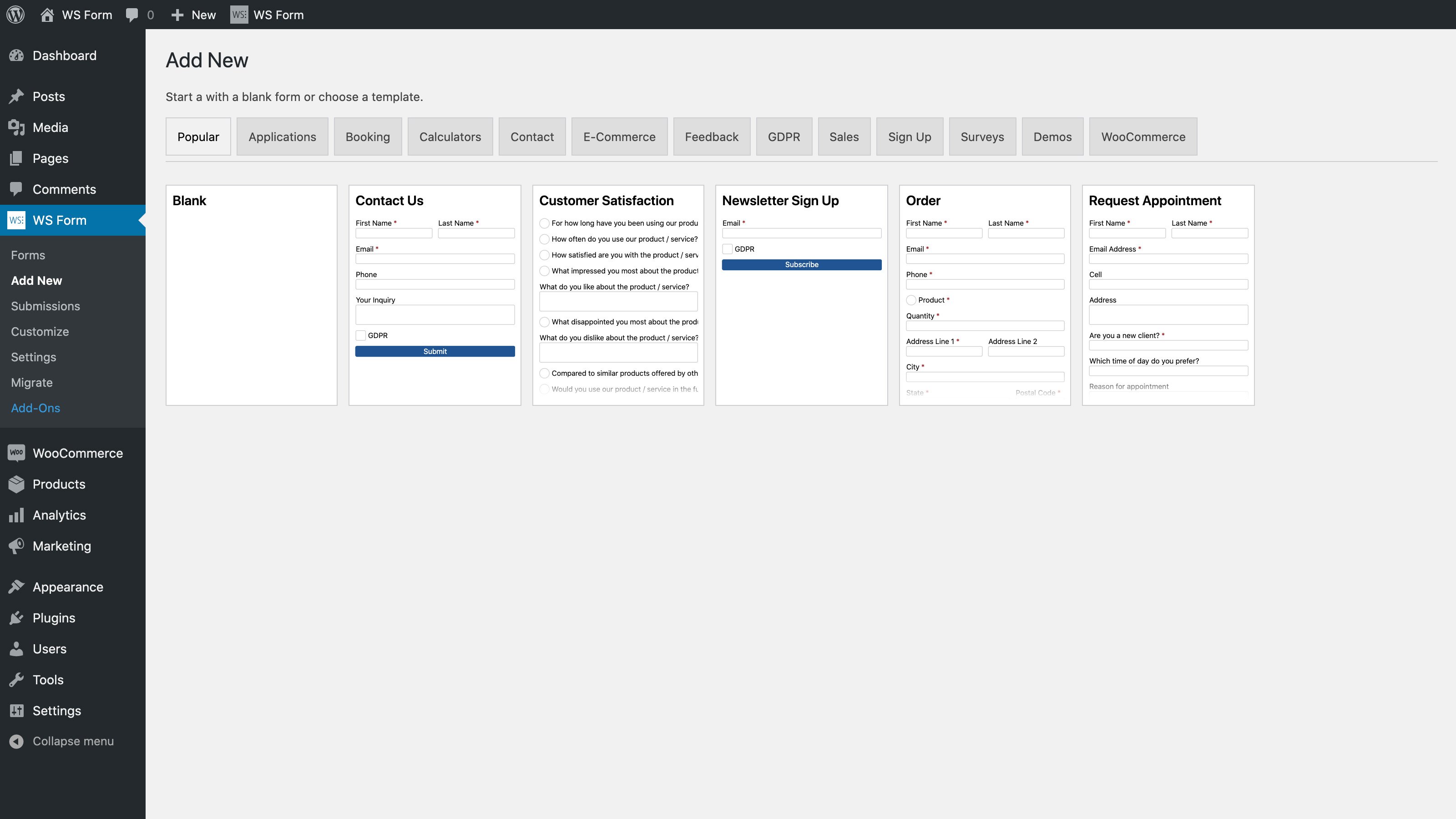Click the WooCommerce Woo icon in sidebar
The image size is (1456, 819).
pyautogui.click(x=16, y=453)
